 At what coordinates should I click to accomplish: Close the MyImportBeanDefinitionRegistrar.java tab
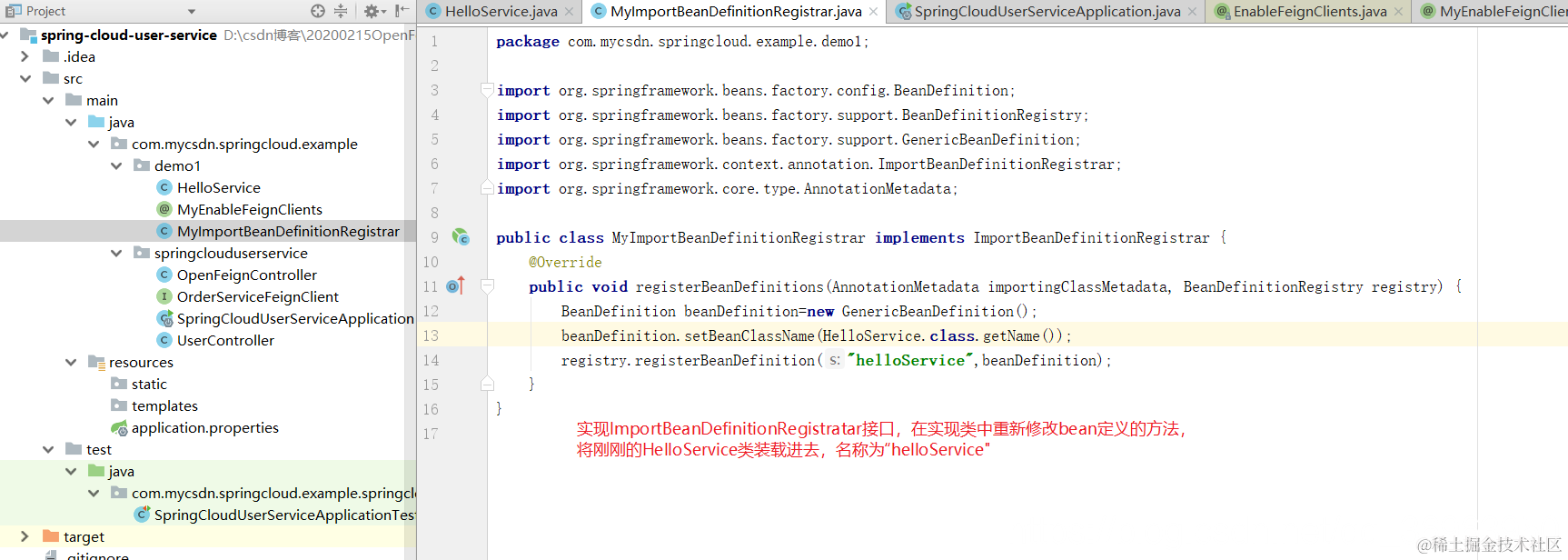tap(873, 12)
